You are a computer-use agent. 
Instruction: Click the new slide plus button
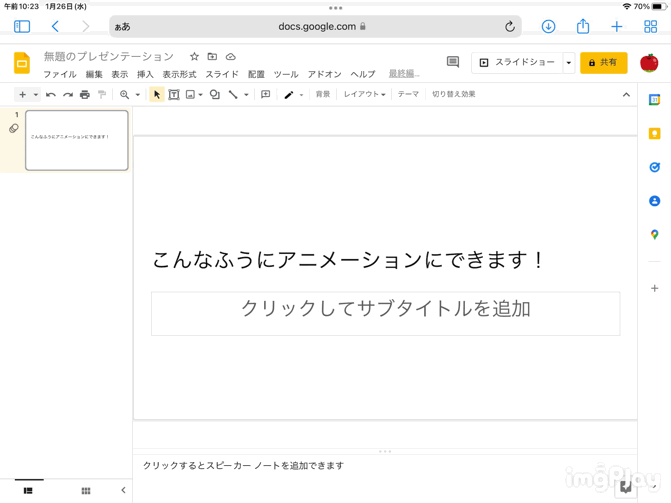point(23,94)
